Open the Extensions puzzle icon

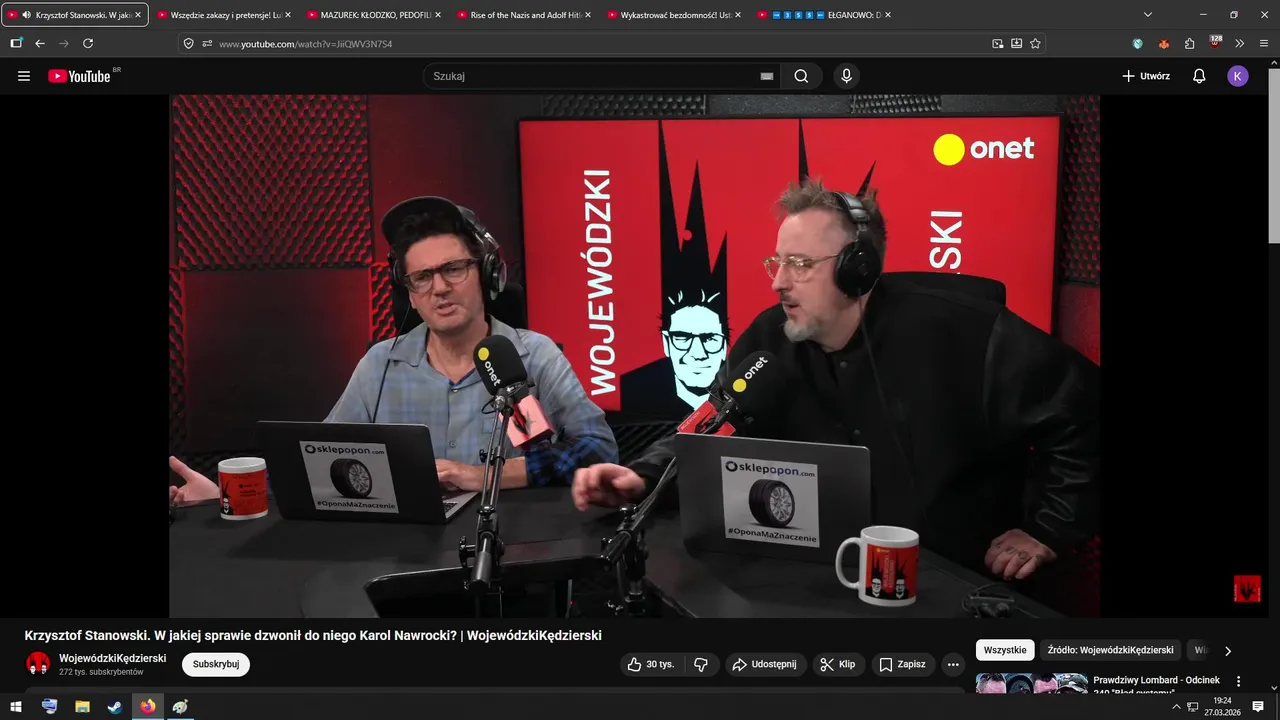[1189, 43]
